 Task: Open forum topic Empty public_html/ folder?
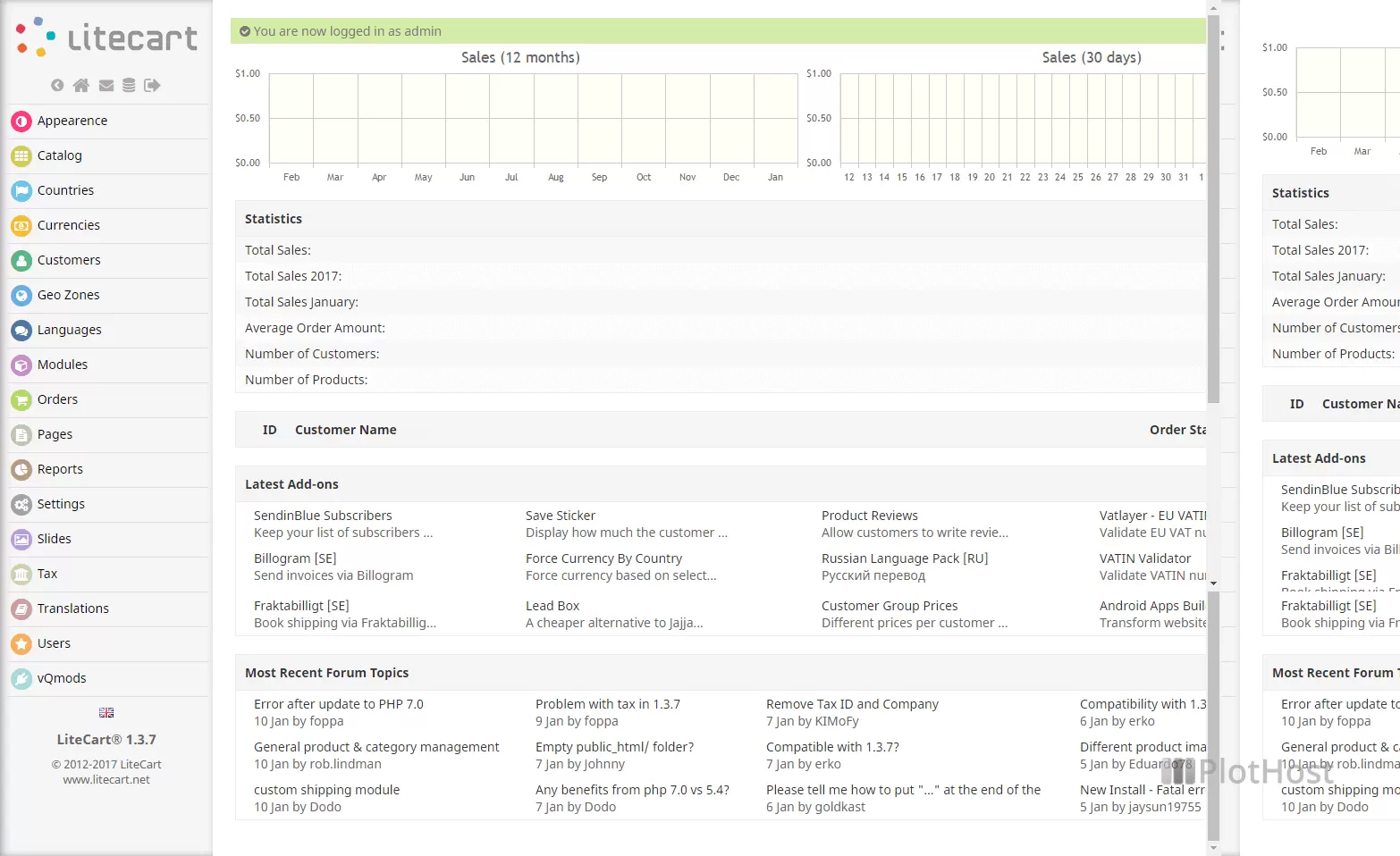pos(614,747)
